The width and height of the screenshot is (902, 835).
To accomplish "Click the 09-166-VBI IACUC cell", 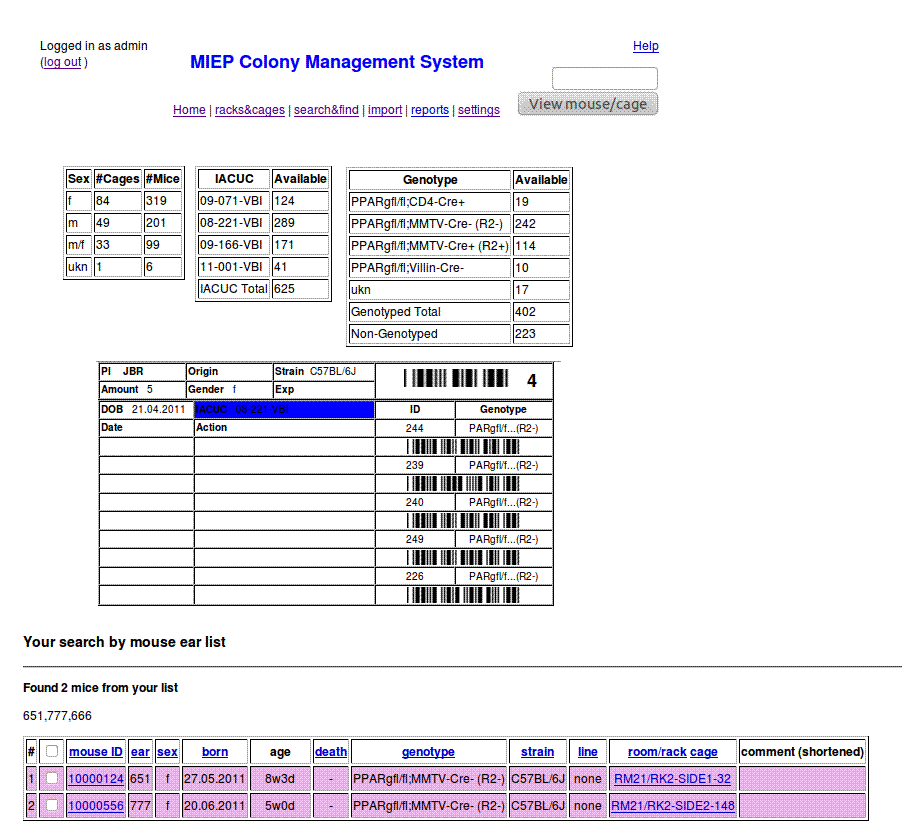I will click(x=234, y=244).
